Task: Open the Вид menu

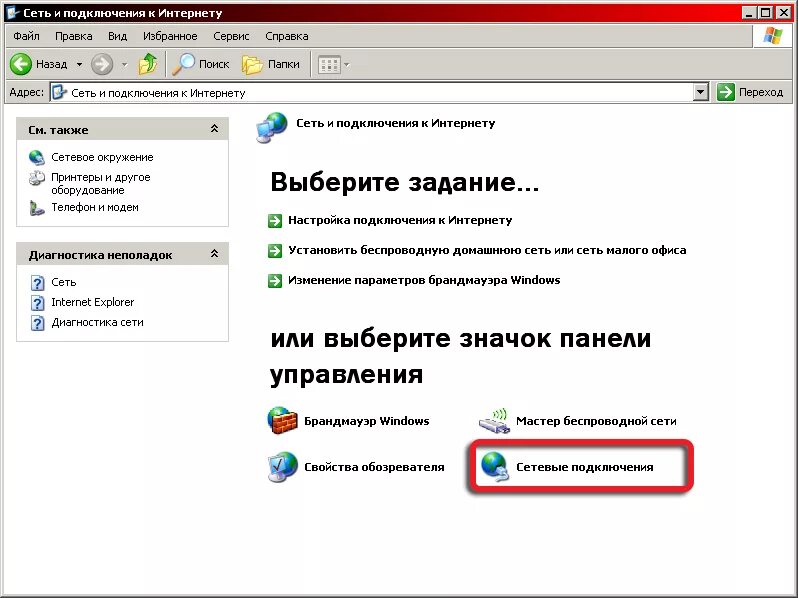Action: coord(118,36)
